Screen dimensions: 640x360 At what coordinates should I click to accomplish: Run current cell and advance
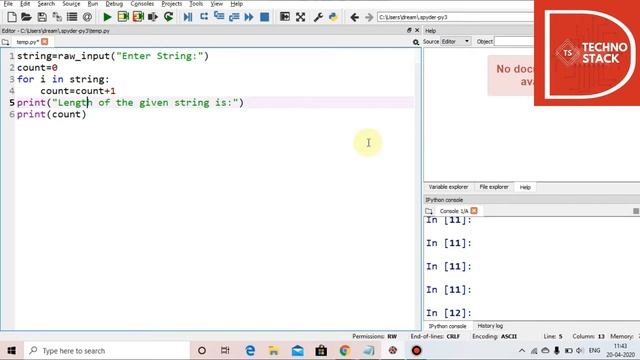pos(138,17)
